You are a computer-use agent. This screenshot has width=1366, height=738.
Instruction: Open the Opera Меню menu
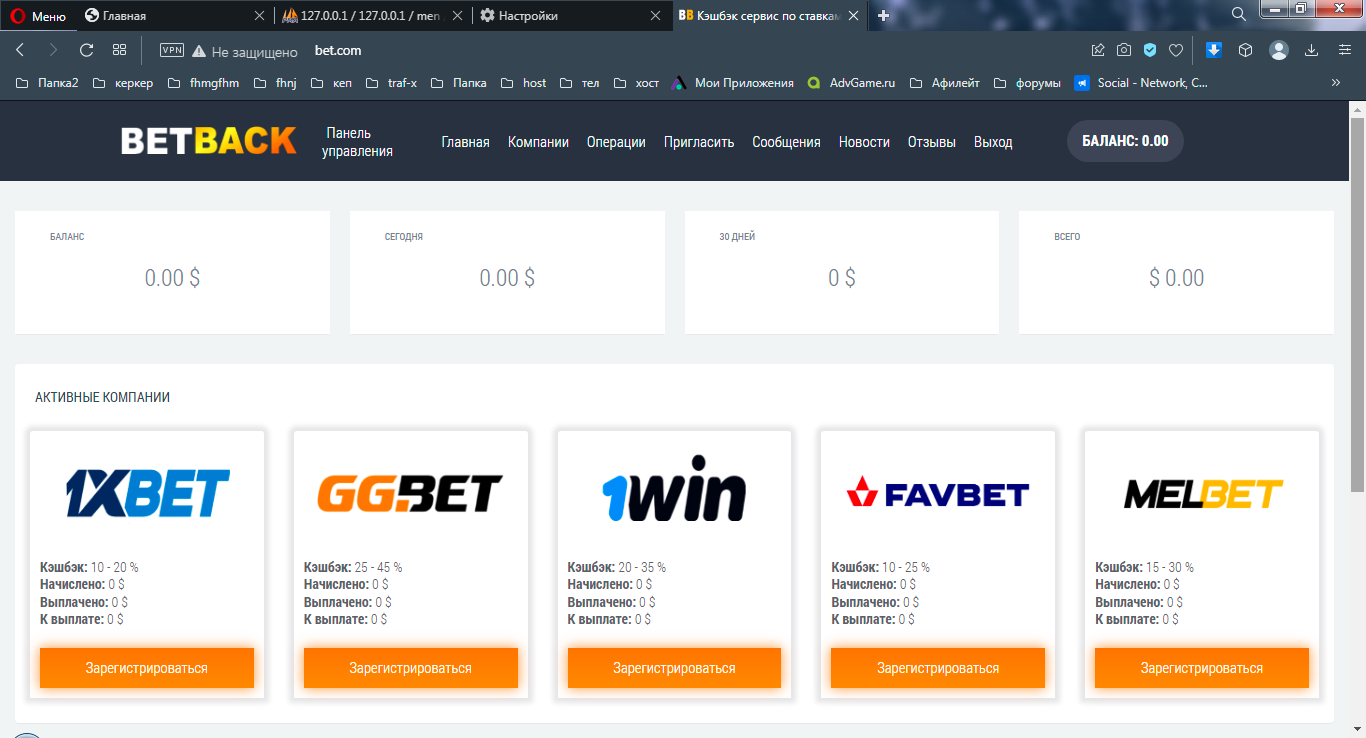(38, 15)
